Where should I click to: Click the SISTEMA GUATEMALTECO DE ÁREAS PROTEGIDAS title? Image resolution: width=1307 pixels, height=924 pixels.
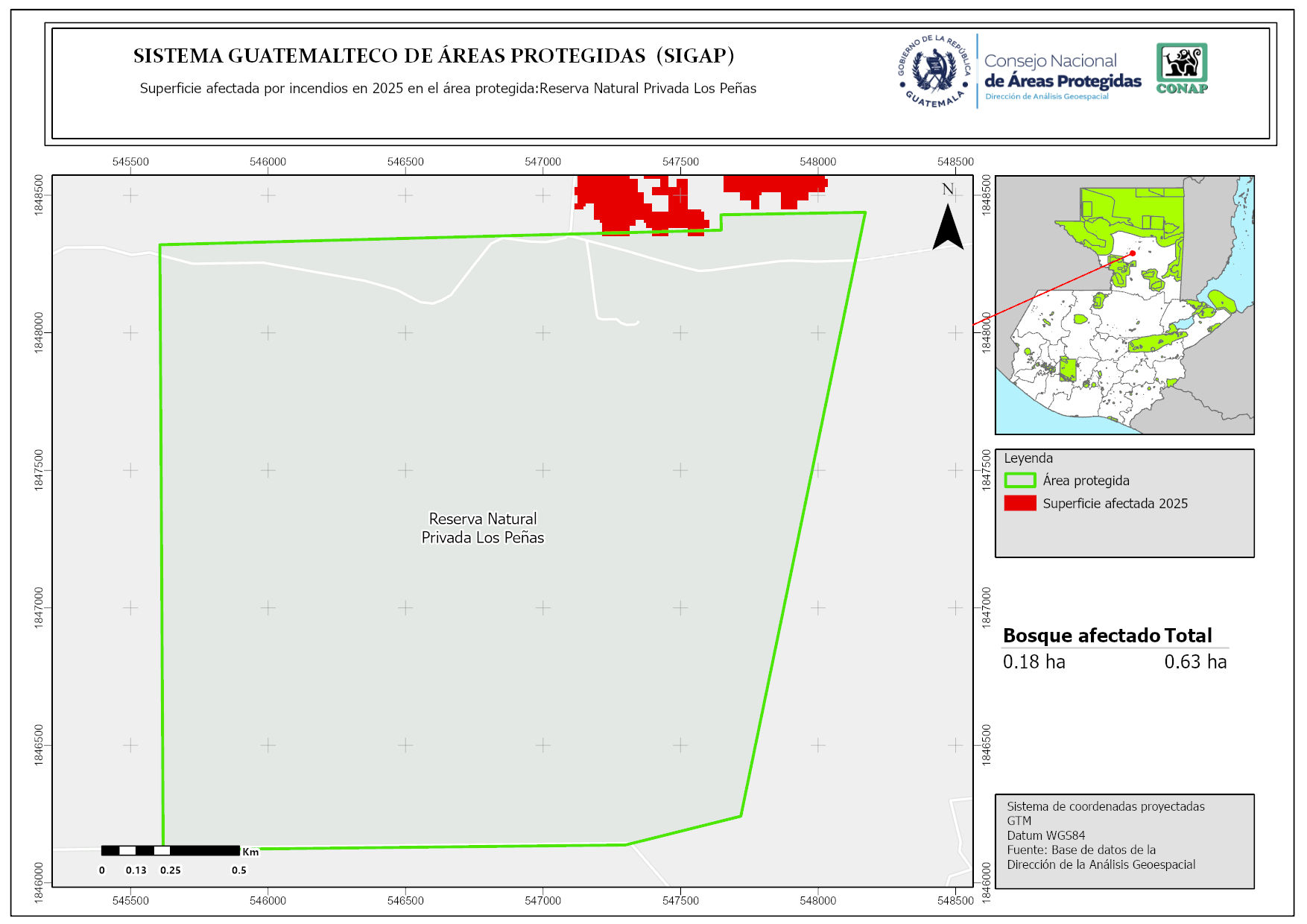click(x=434, y=56)
